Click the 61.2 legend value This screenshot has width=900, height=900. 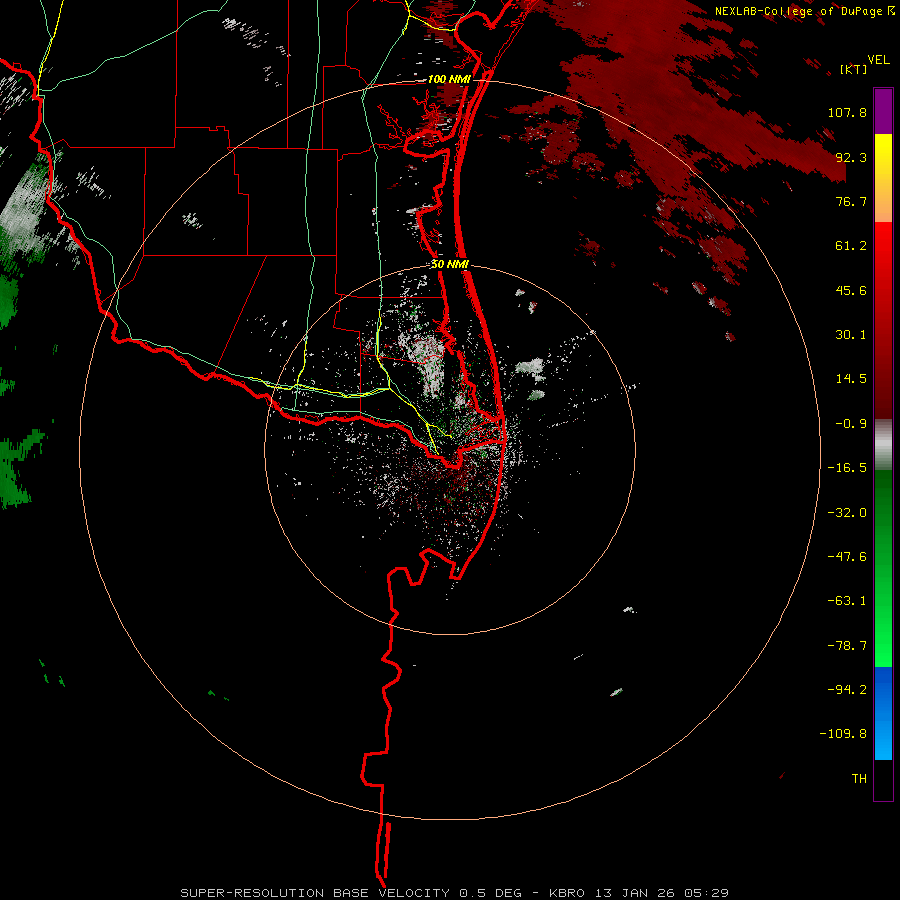(x=851, y=246)
